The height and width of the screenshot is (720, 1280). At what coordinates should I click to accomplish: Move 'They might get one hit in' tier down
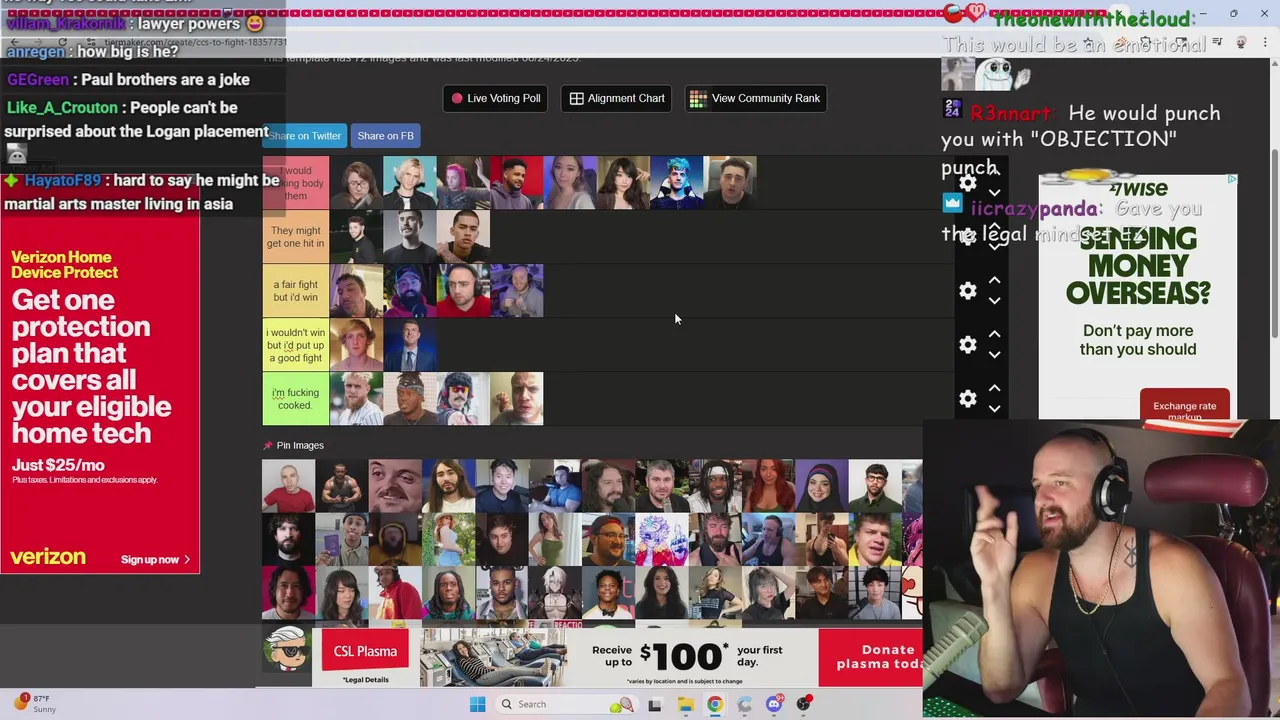click(994, 246)
